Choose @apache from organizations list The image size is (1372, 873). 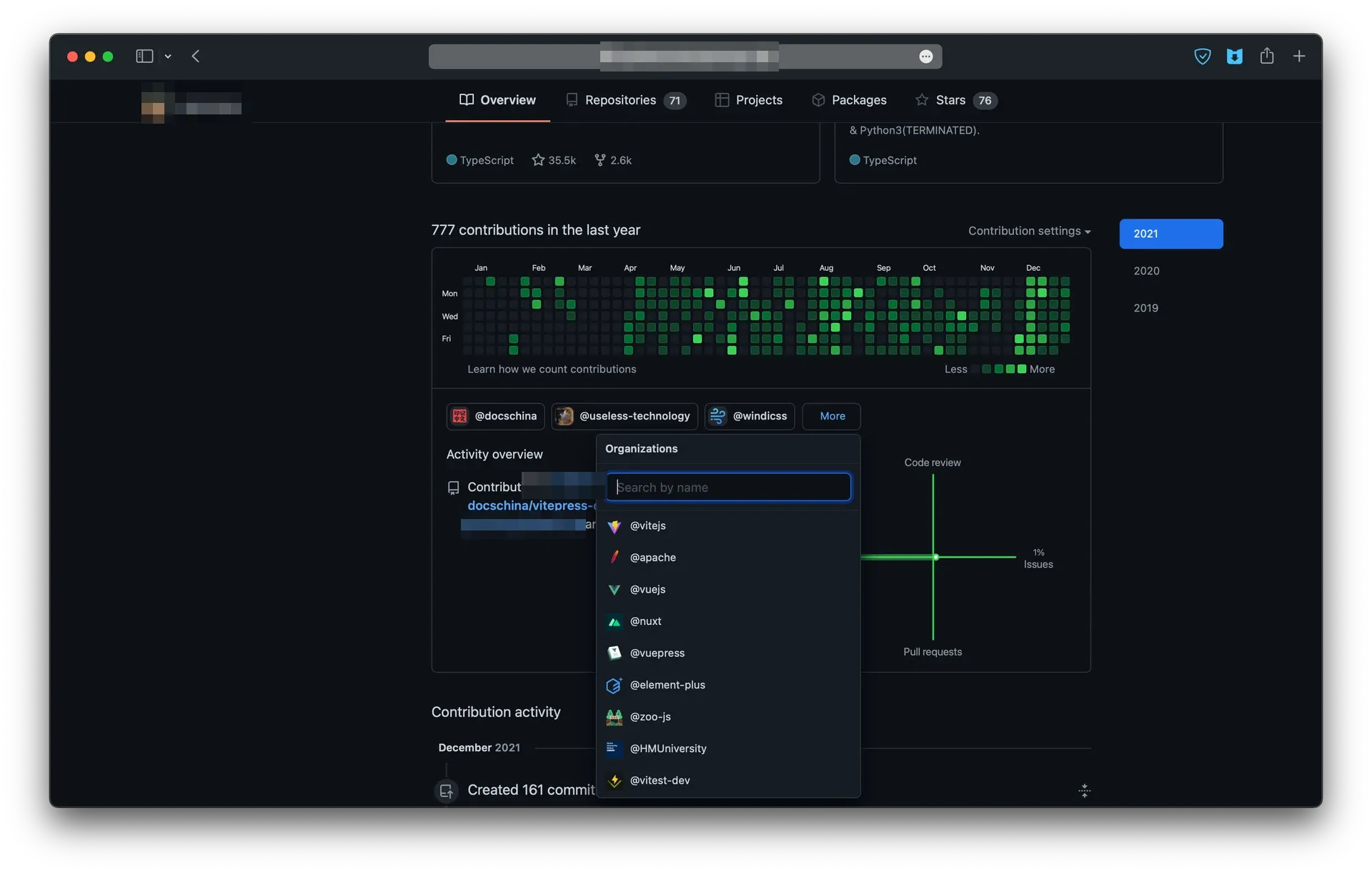pos(728,558)
